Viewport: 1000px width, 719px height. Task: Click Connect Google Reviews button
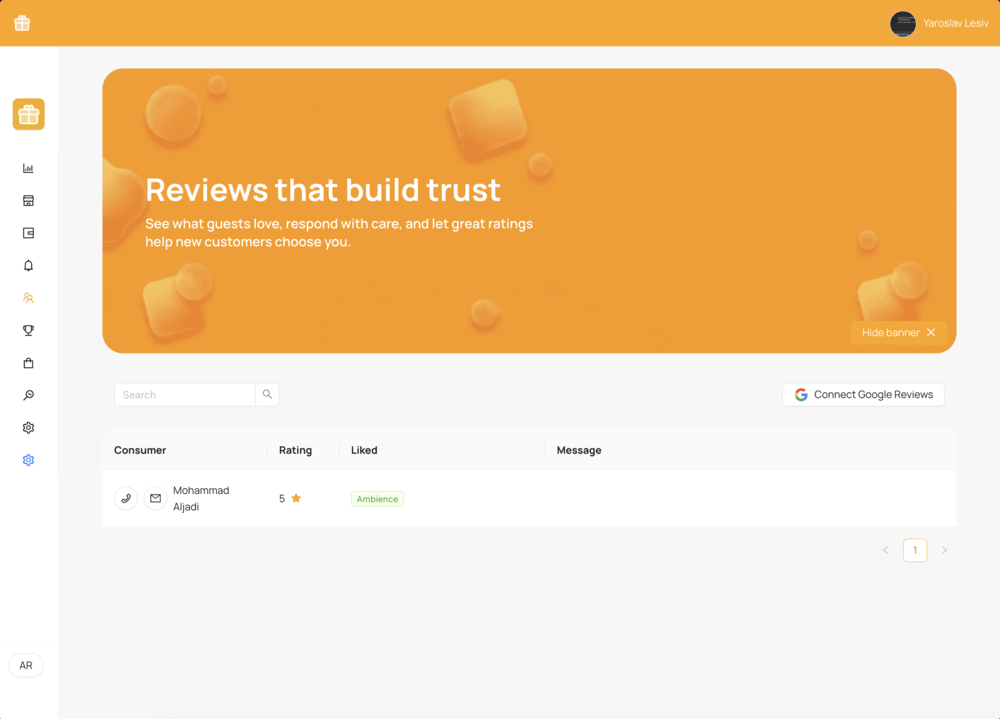864,394
